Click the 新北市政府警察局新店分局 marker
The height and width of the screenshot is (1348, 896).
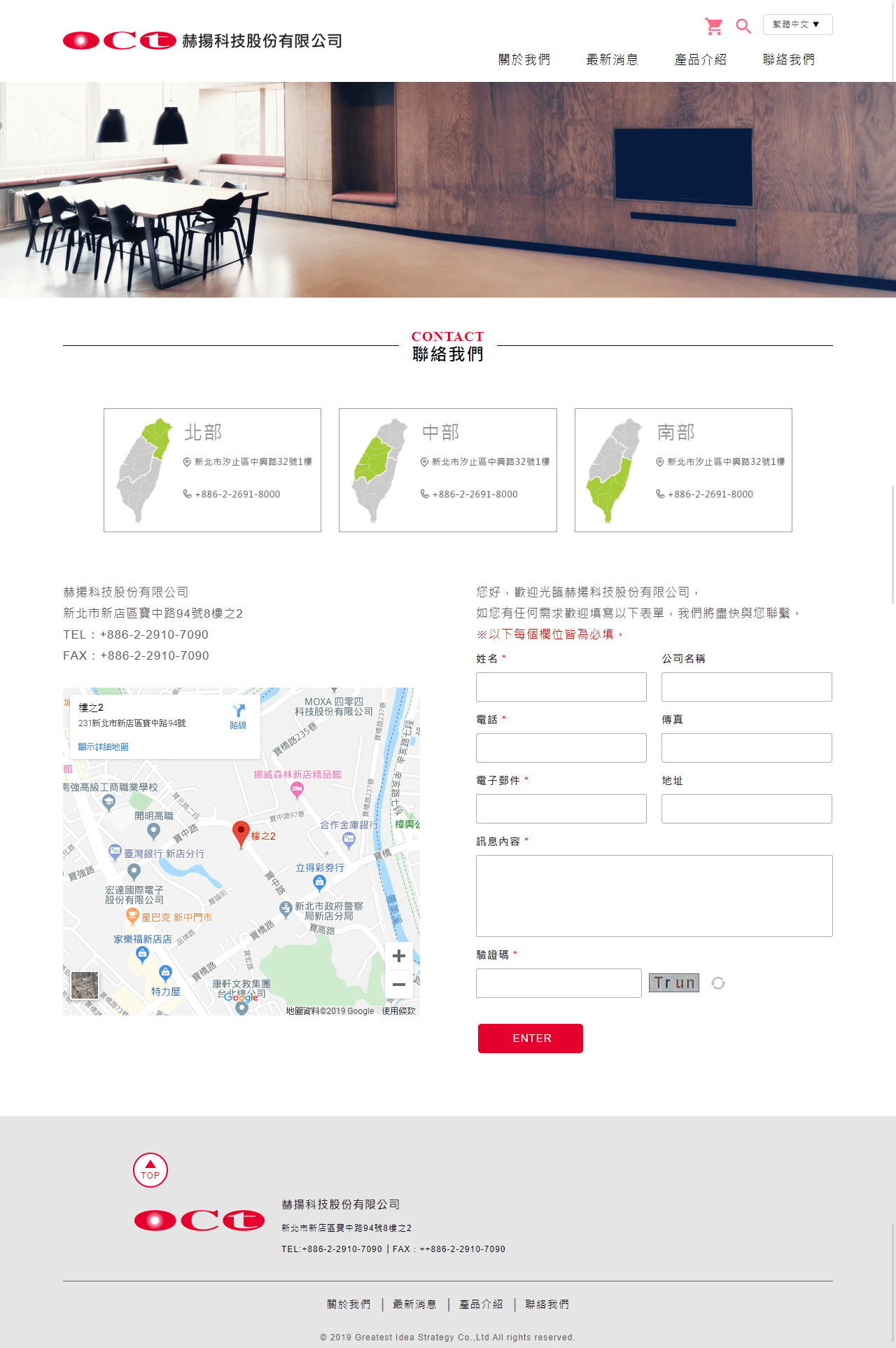(x=285, y=909)
